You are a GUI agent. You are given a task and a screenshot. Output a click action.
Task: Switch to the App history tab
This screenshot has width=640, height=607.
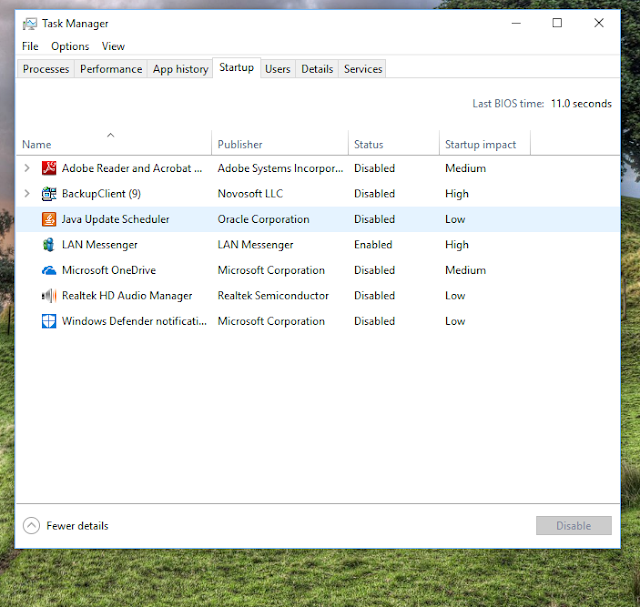click(180, 69)
